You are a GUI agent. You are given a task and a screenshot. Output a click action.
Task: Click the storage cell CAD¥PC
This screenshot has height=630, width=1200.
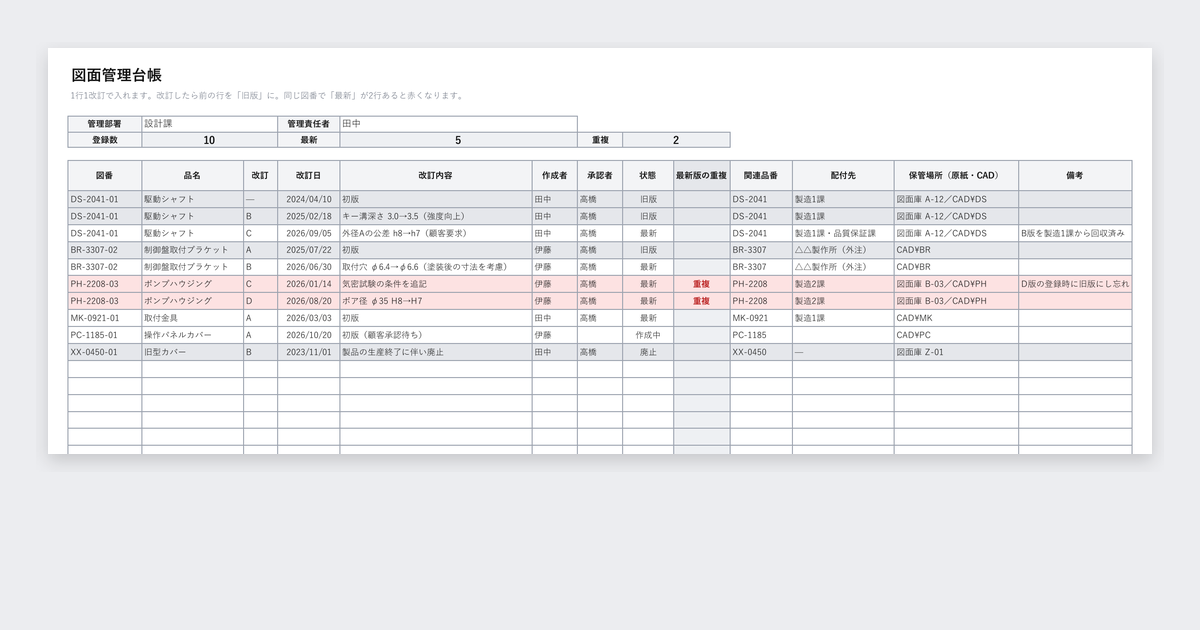pos(956,335)
